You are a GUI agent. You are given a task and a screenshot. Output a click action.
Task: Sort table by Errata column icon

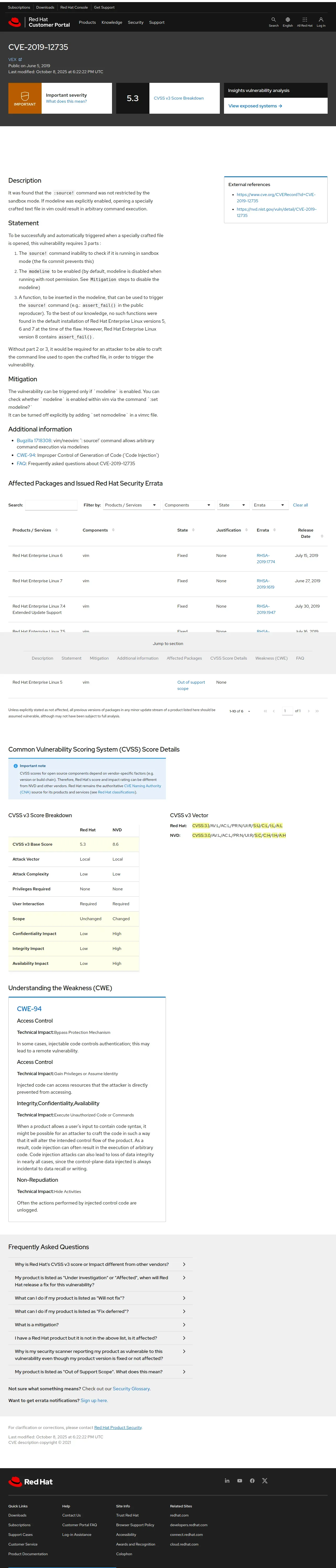[x=275, y=530]
